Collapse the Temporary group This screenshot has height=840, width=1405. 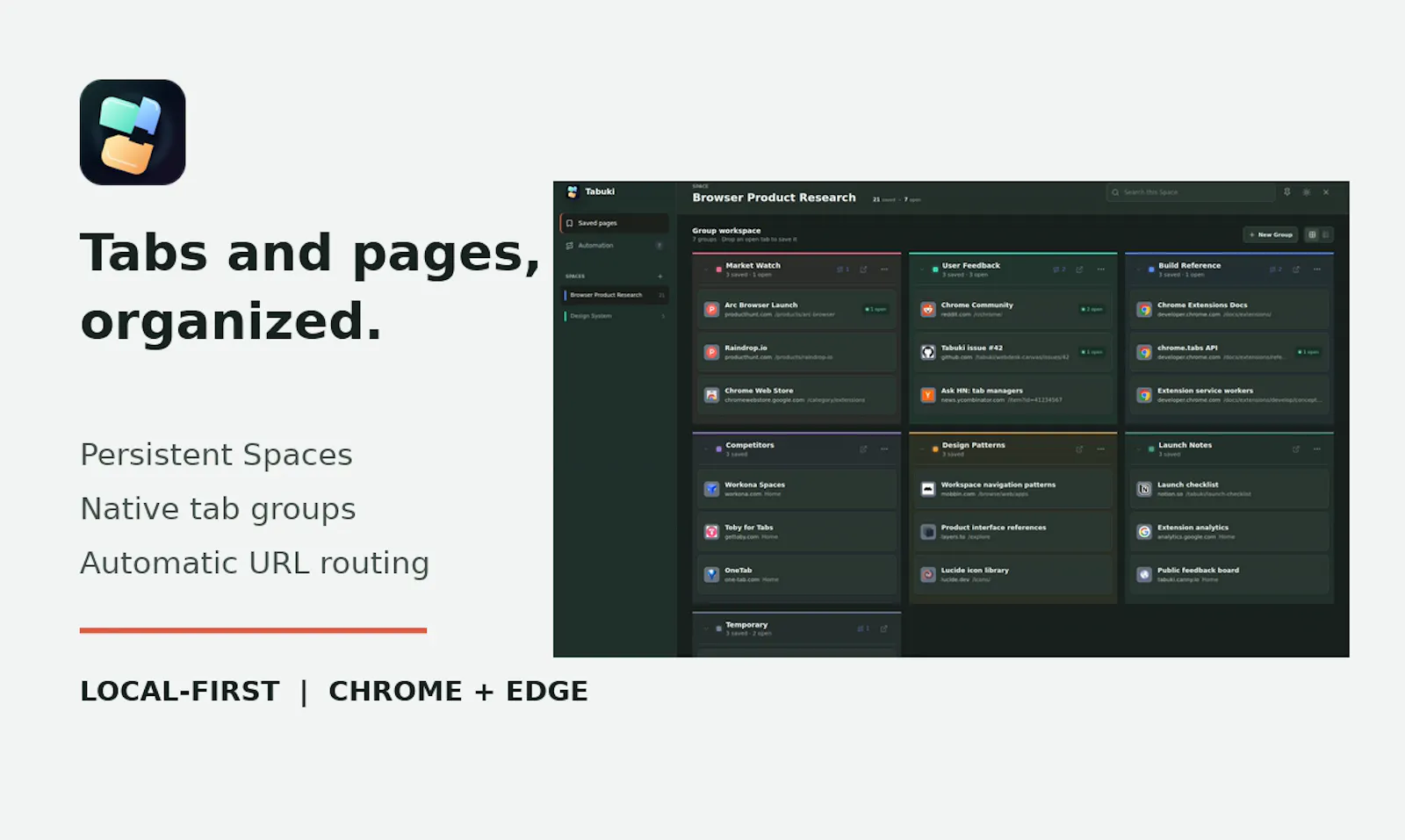706,628
